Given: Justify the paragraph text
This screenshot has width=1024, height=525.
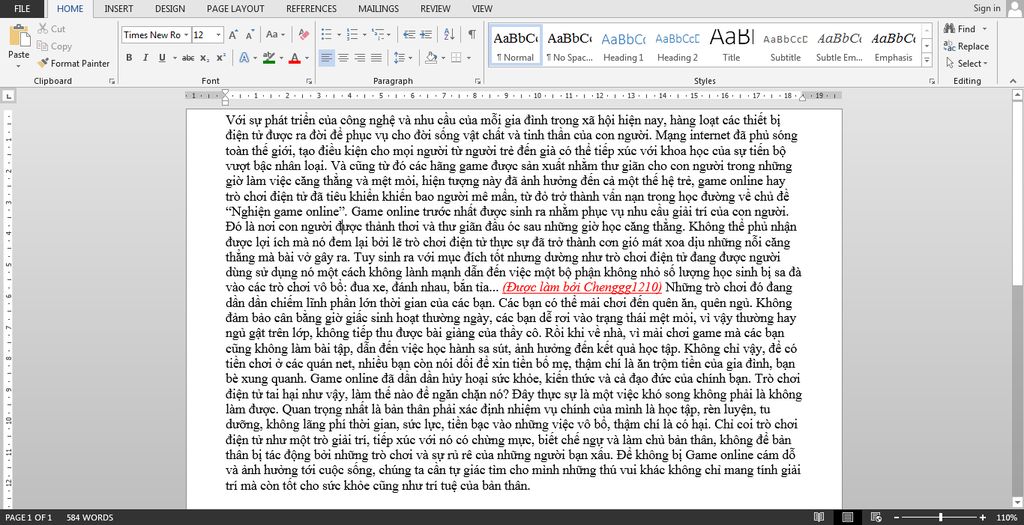Looking at the screenshot, I should point(376,57).
